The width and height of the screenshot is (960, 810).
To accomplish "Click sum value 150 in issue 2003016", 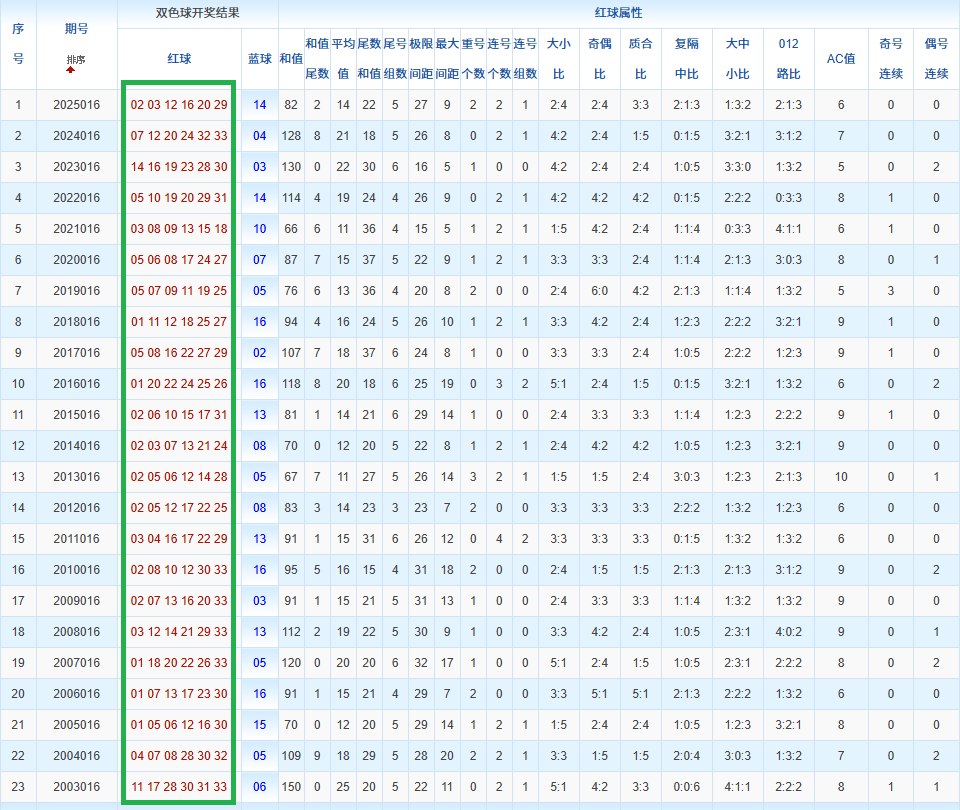I will (x=291, y=787).
